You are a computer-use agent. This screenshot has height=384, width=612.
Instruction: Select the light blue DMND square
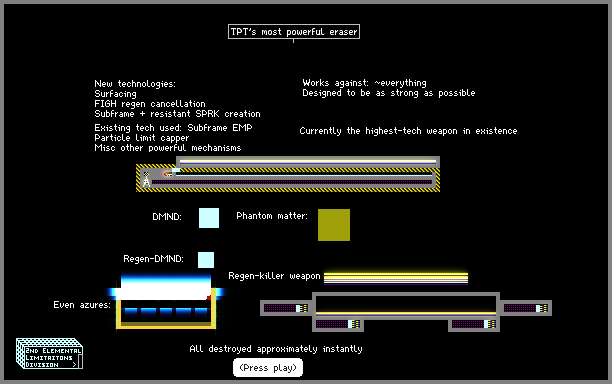click(x=209, y=218)
